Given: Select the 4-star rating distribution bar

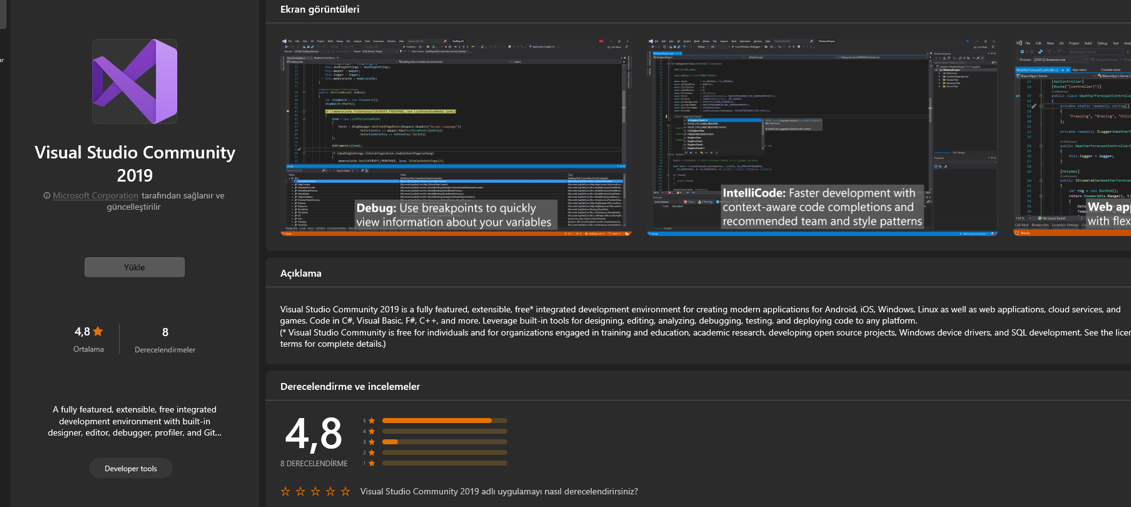Looking at the screenshot, I should coord(444,431).
